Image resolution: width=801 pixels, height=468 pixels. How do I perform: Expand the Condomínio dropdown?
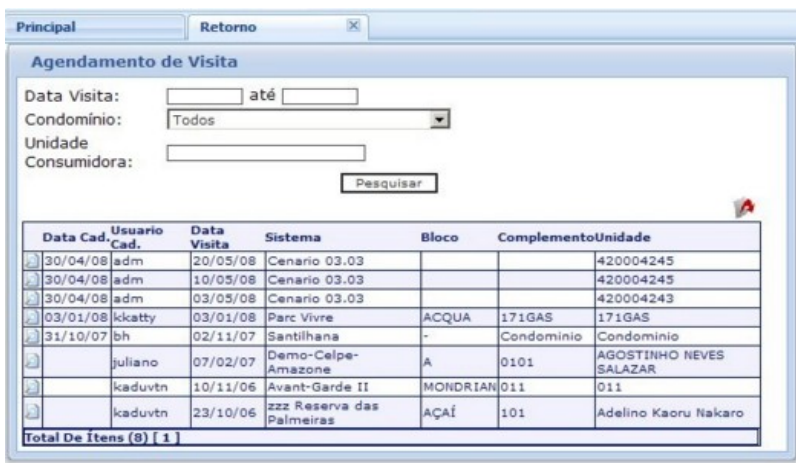tap(436, 119)
